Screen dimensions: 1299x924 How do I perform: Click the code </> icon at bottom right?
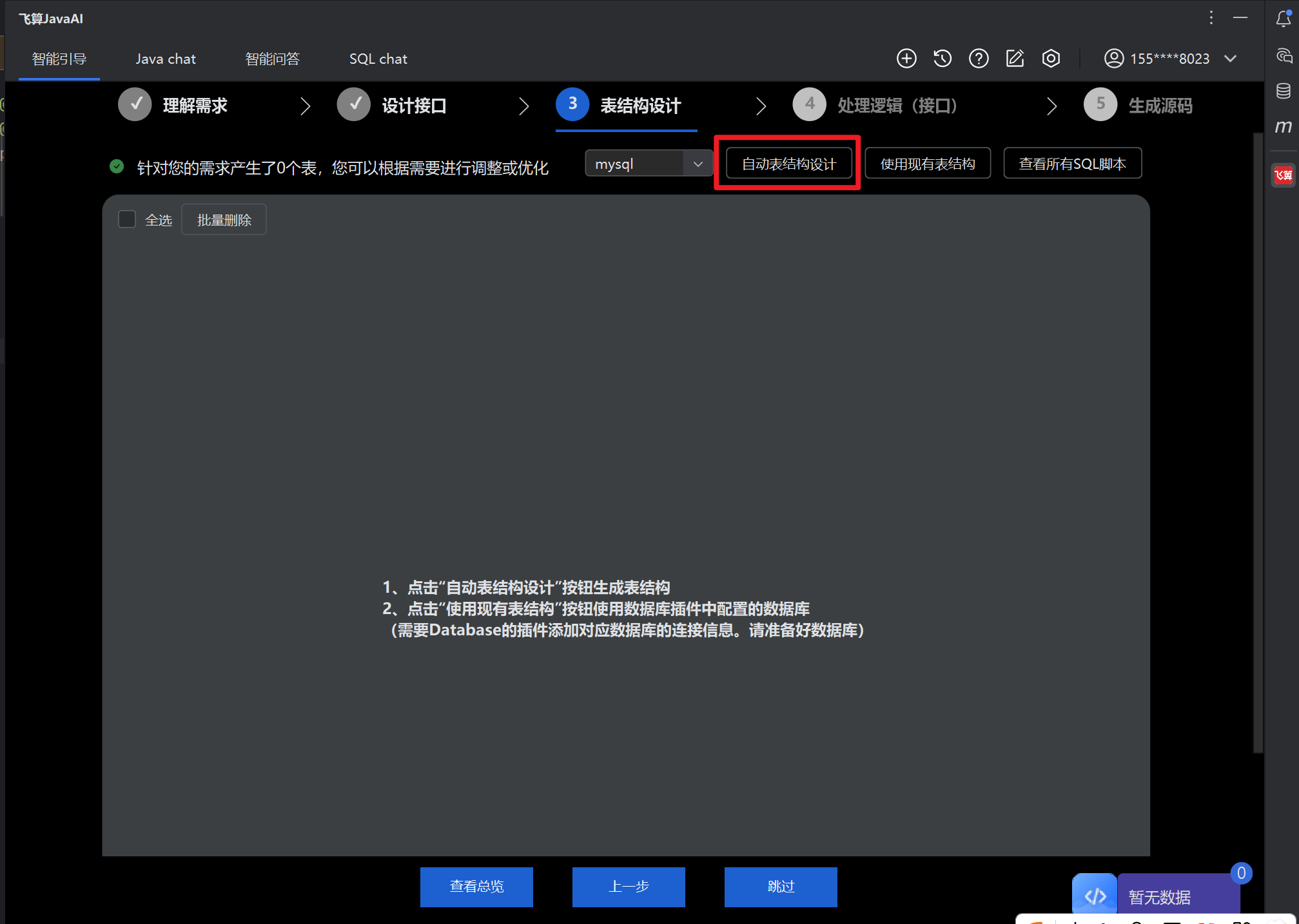[x=1094, y=894]
